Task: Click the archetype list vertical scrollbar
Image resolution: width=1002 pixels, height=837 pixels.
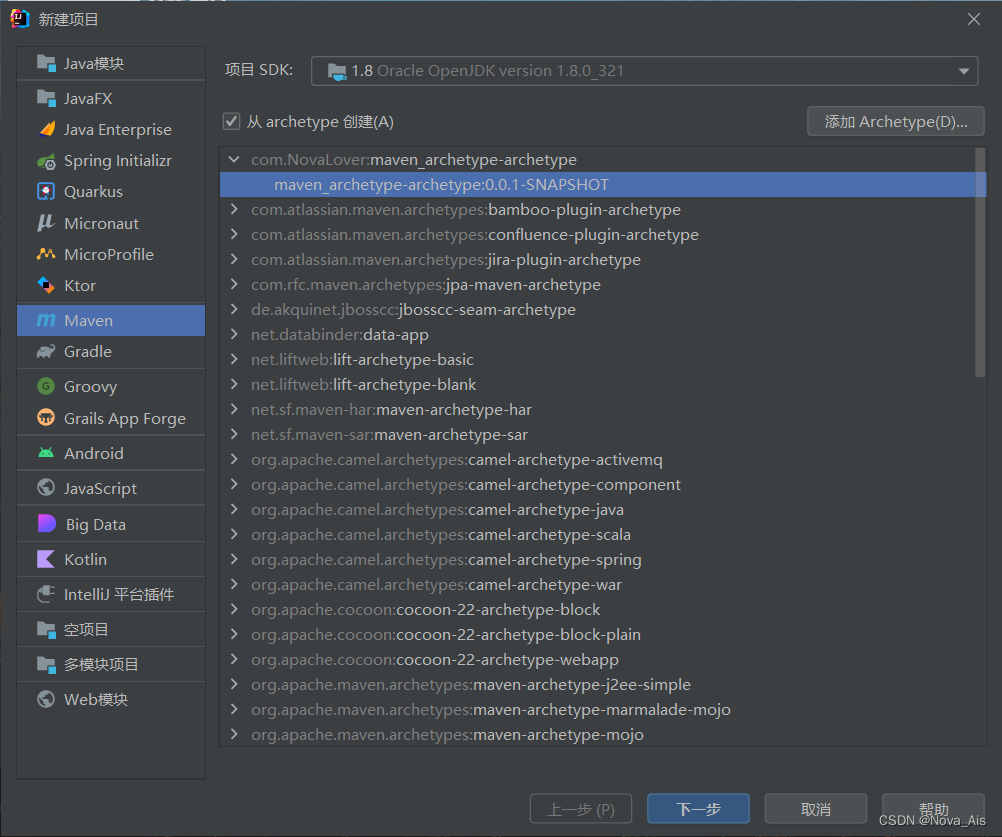Action: tap(980, 262)
